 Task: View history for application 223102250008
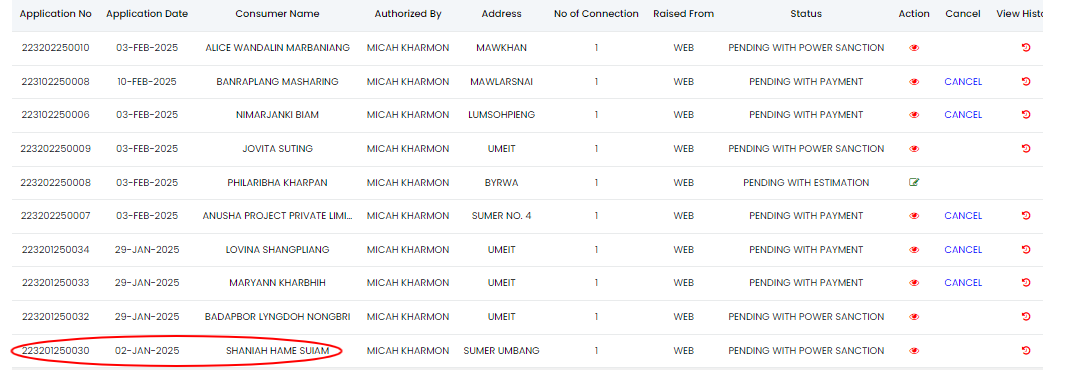coord(1026,82)
